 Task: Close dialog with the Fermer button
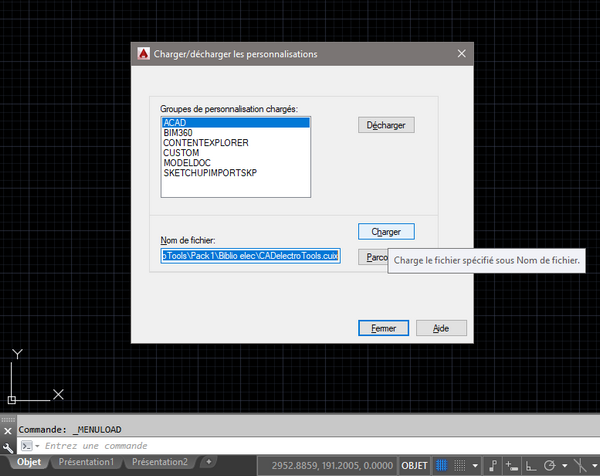pyautogui.click(x=383, y=328)
